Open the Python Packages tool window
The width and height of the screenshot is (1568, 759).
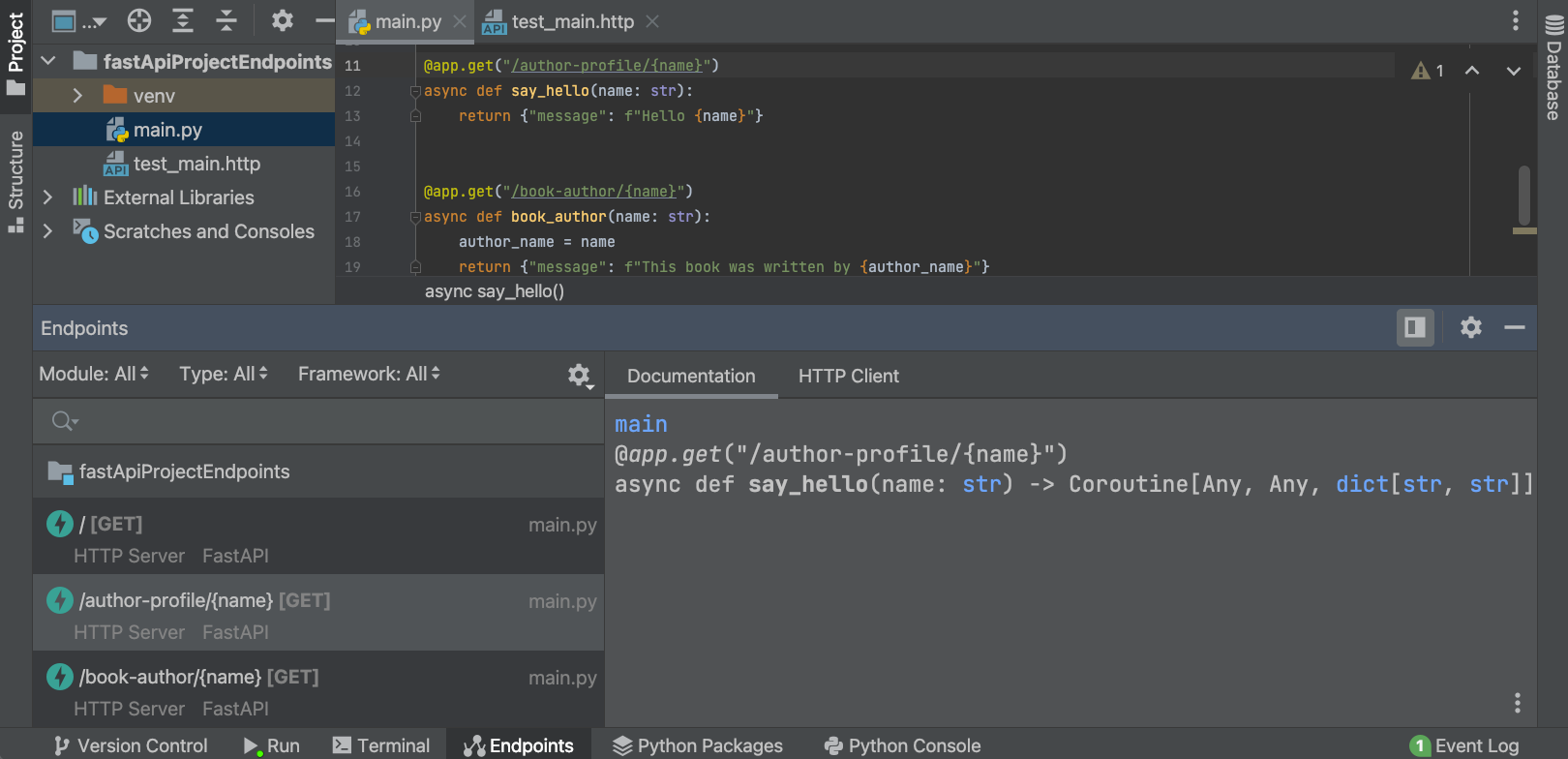[698, 745]
